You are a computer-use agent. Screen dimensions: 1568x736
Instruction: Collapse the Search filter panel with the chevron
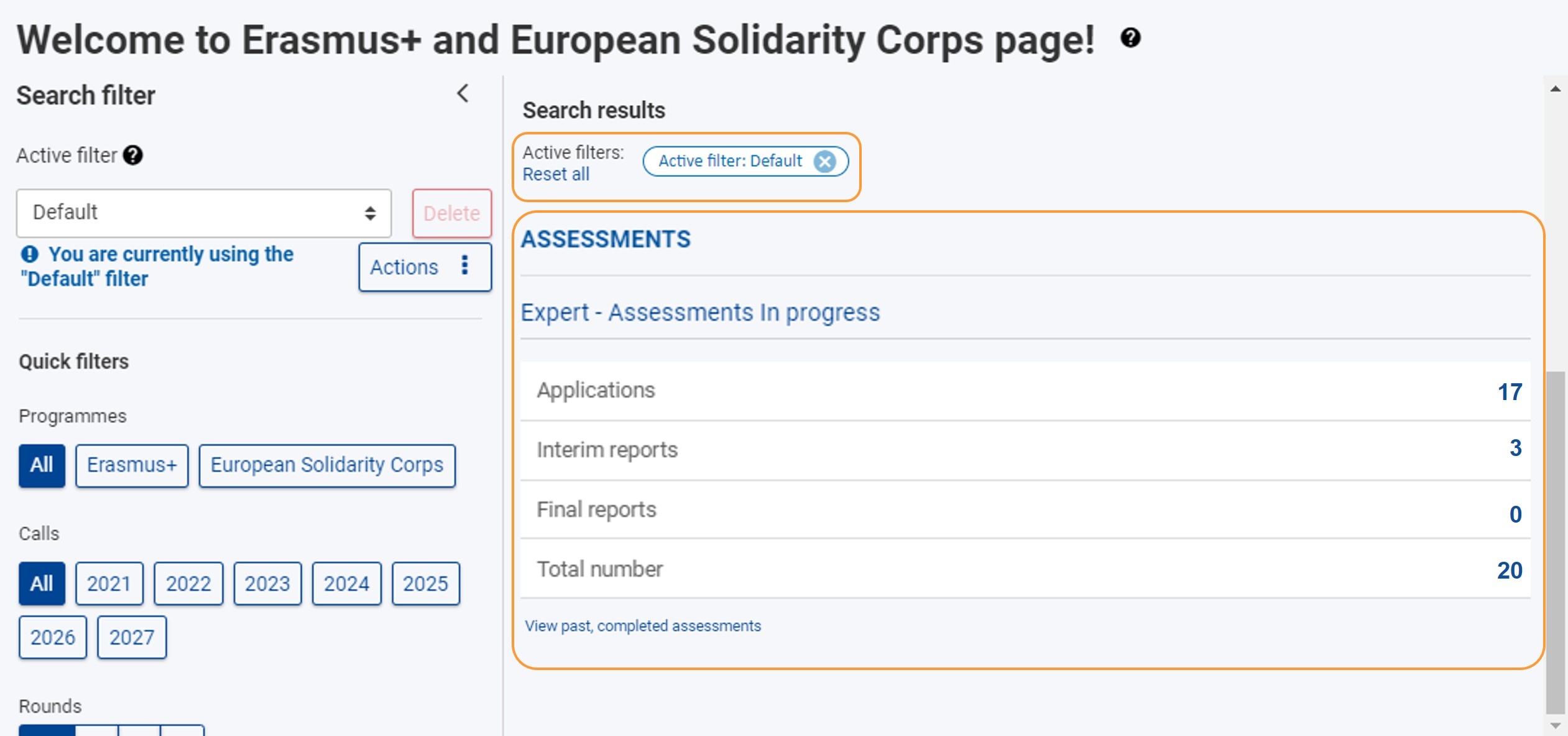(463, 93)
